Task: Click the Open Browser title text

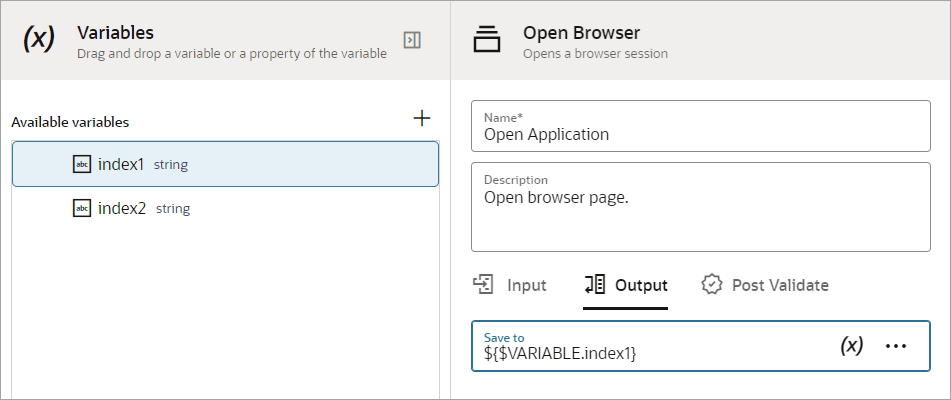Action: pyautogui.click(x=582, y=32)
